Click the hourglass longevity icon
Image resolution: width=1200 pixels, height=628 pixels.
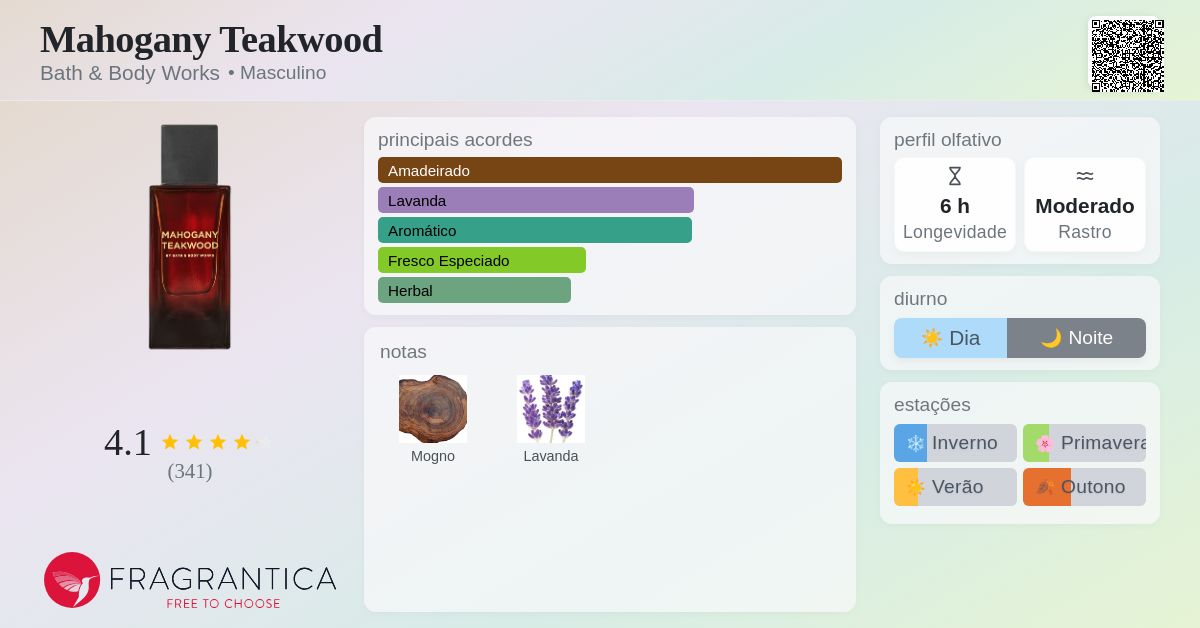pos(955,176)
